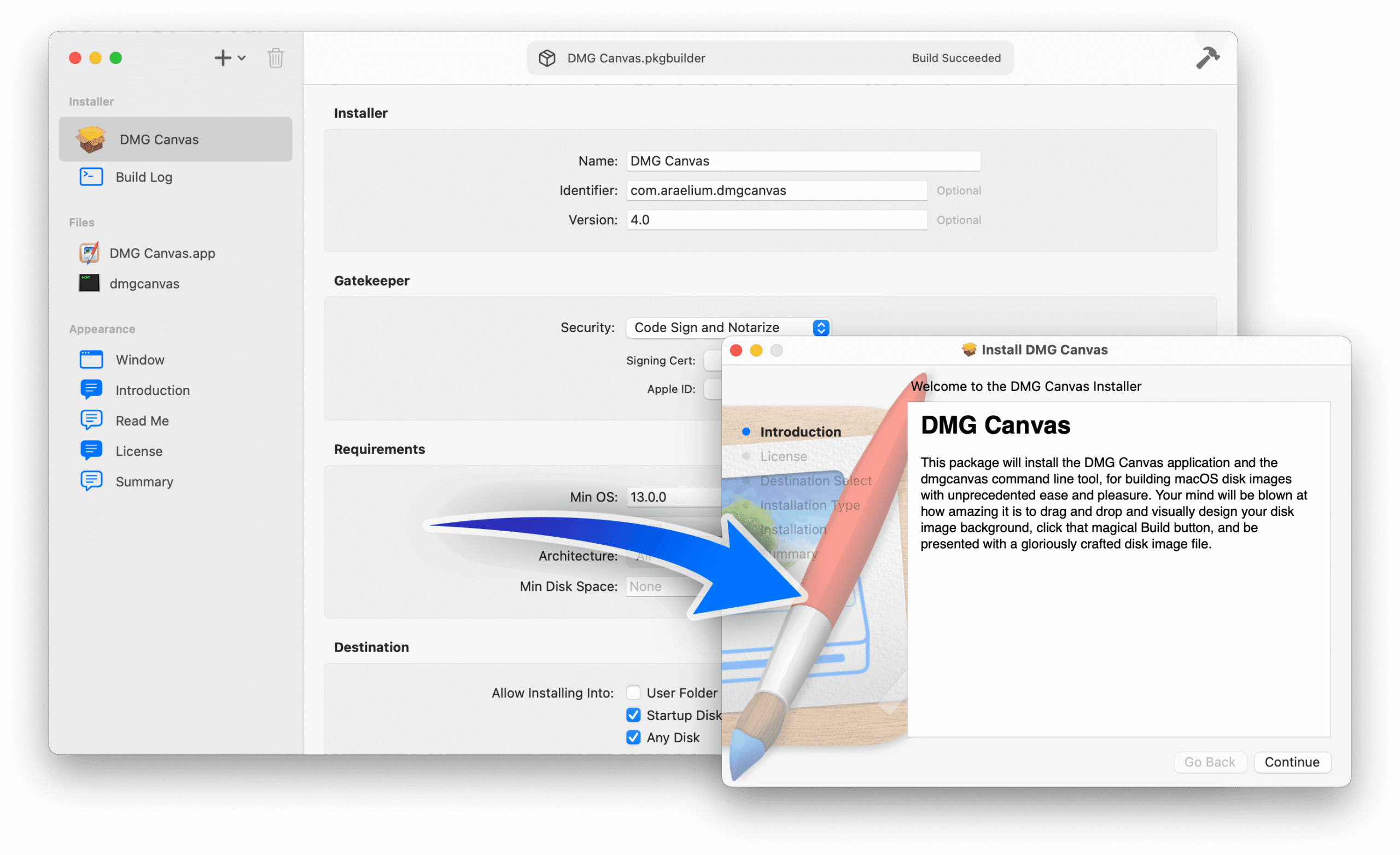The image size is (1400, 855).
Task: Click the plus button to add an item
Action: point(221,57)
